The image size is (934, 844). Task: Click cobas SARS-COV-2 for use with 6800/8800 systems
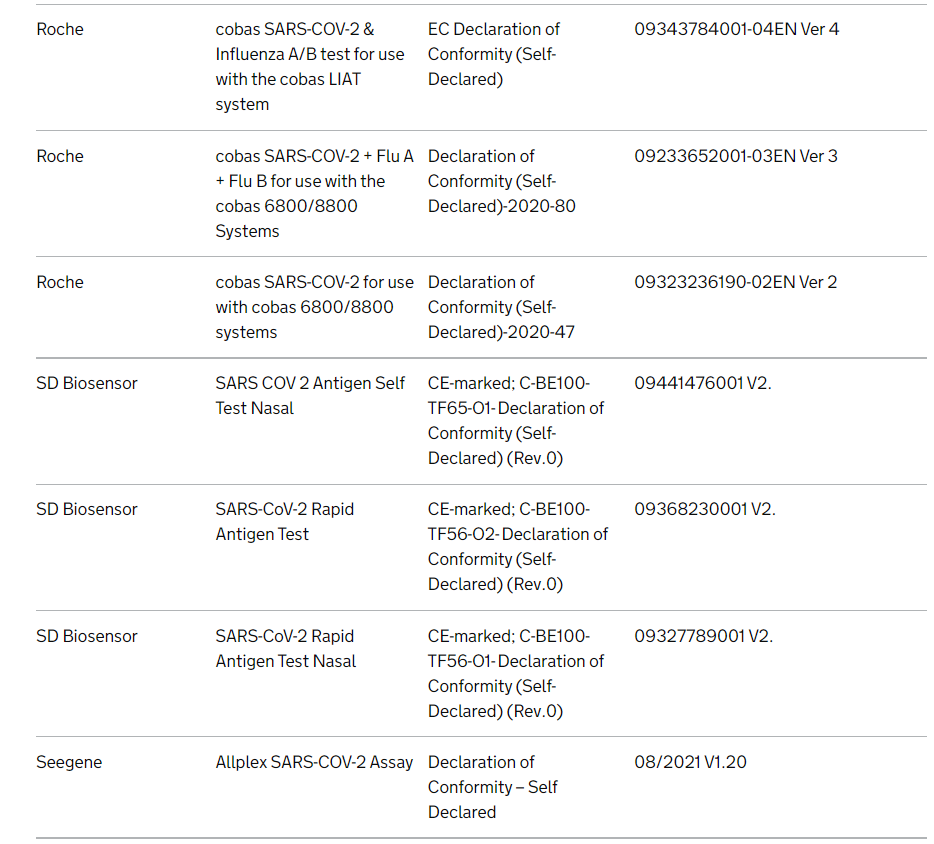[x=315, y=307]
